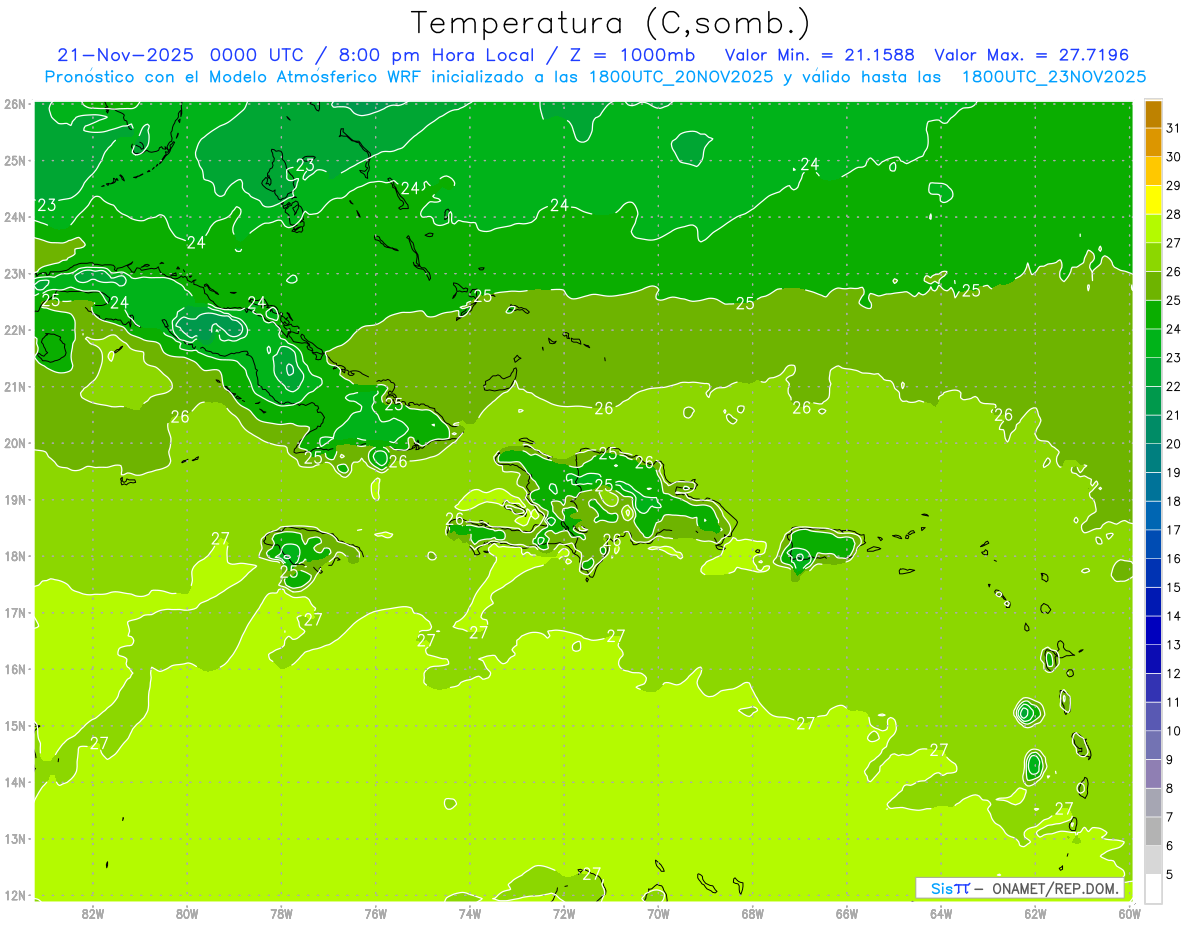Click the color scale label "5"
The width and height of the screenshot is (1200, 927).
point(1170,874)
